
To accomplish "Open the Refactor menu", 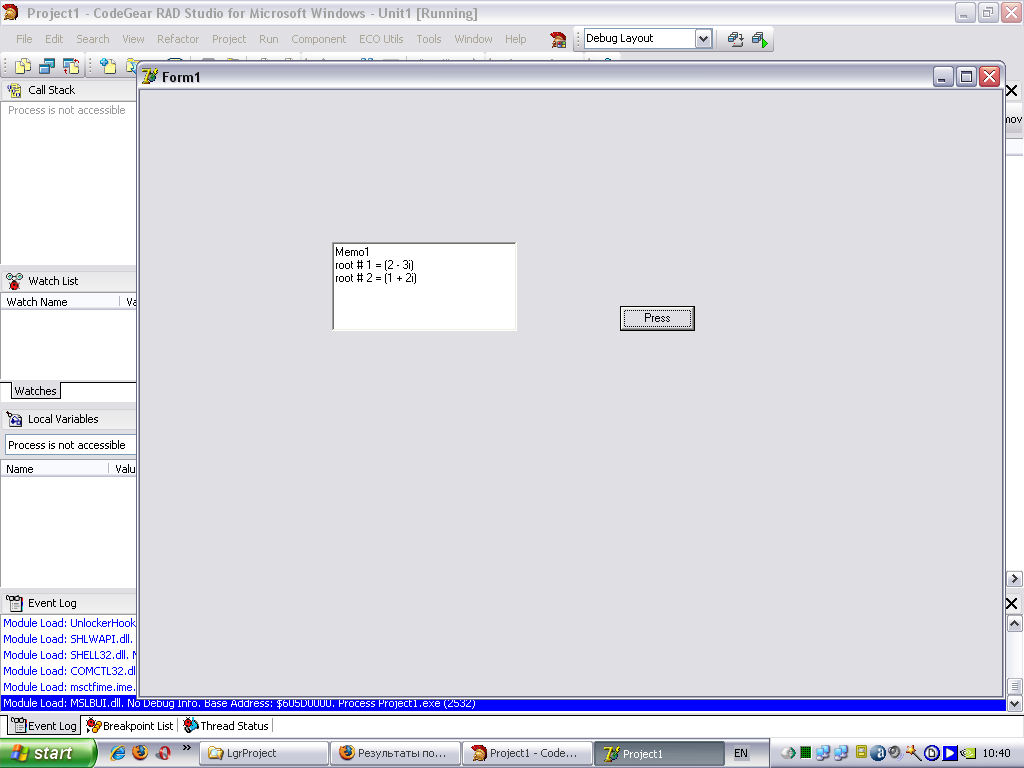I will pyautogui.click(x=178, y=39).
